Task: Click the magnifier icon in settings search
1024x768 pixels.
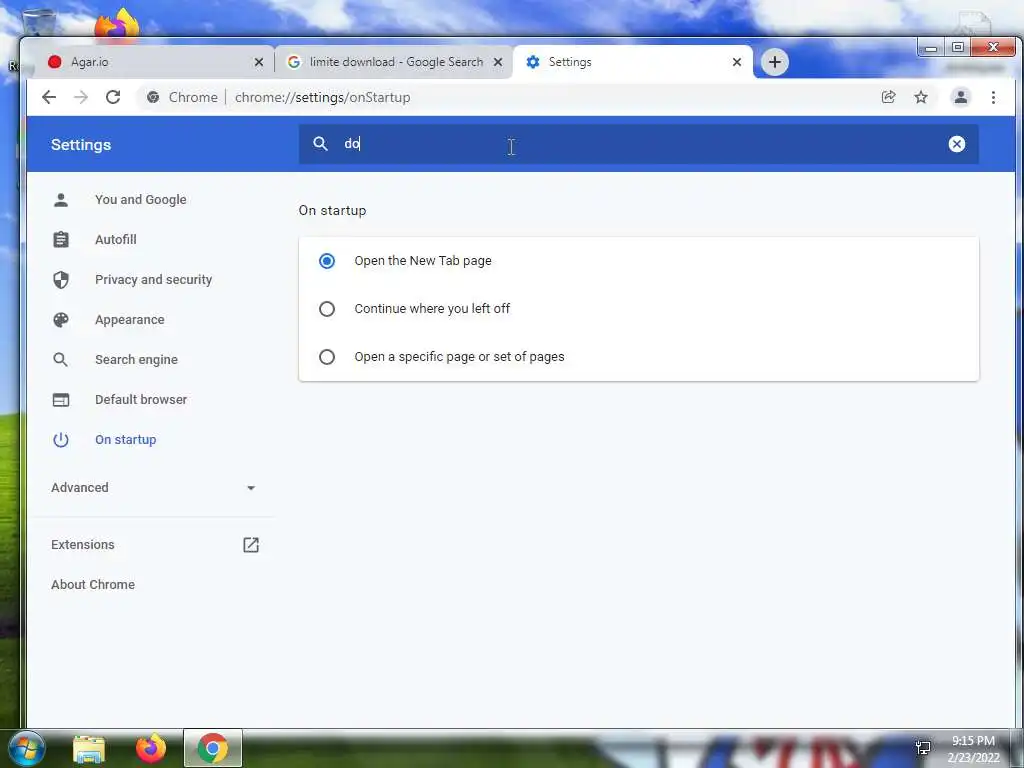Action: tap(320, 144)
